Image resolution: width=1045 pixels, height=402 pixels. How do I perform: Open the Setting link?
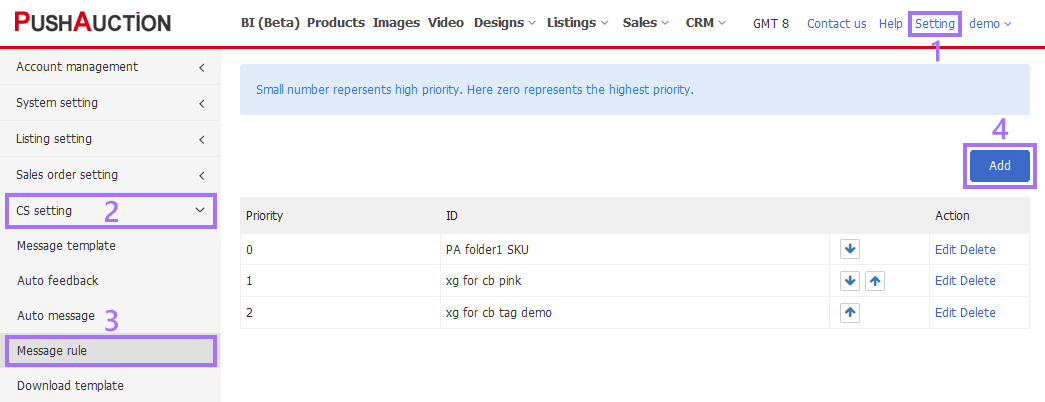pos(935,24)
